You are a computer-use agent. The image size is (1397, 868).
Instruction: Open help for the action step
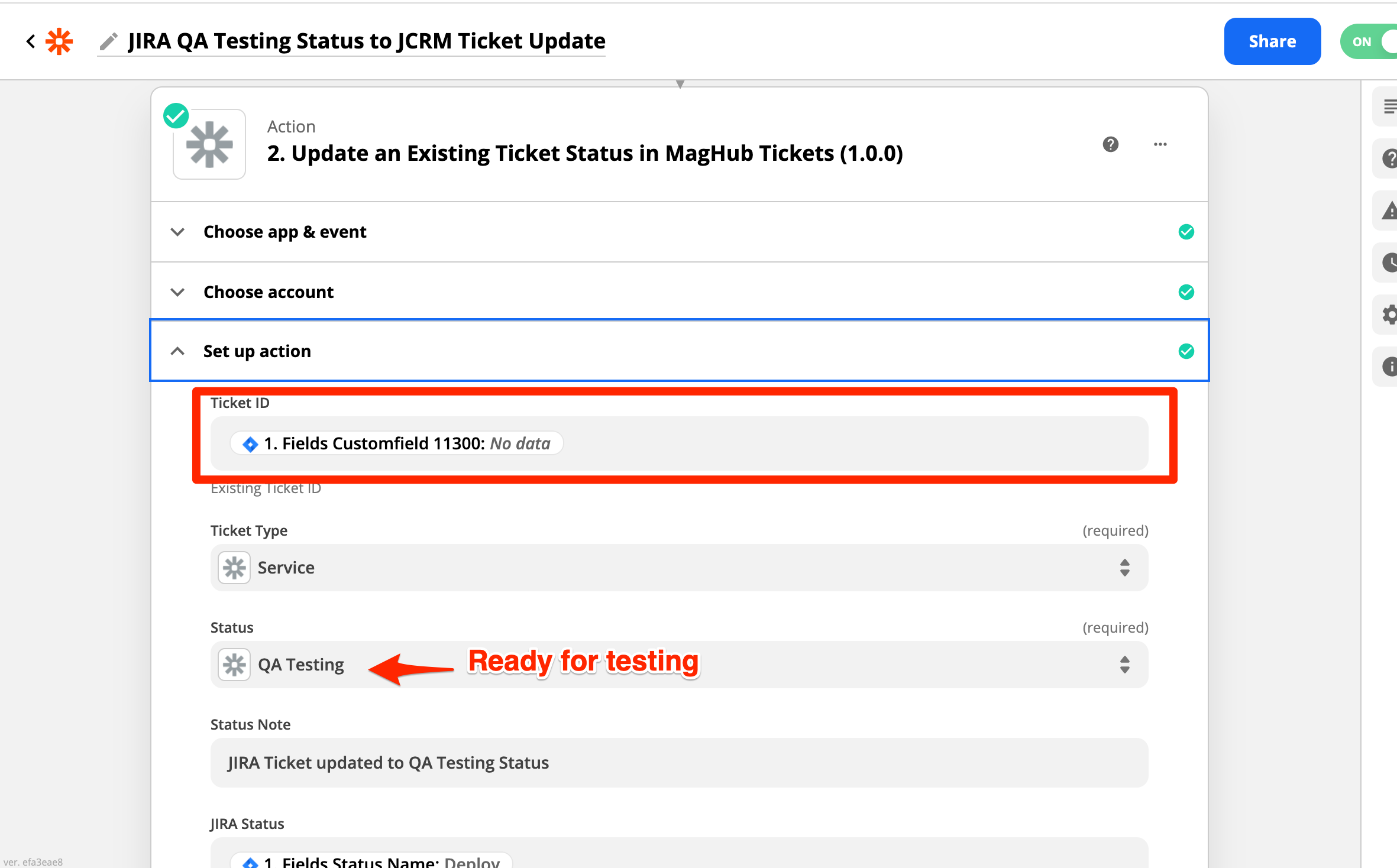click(1110, 144)
